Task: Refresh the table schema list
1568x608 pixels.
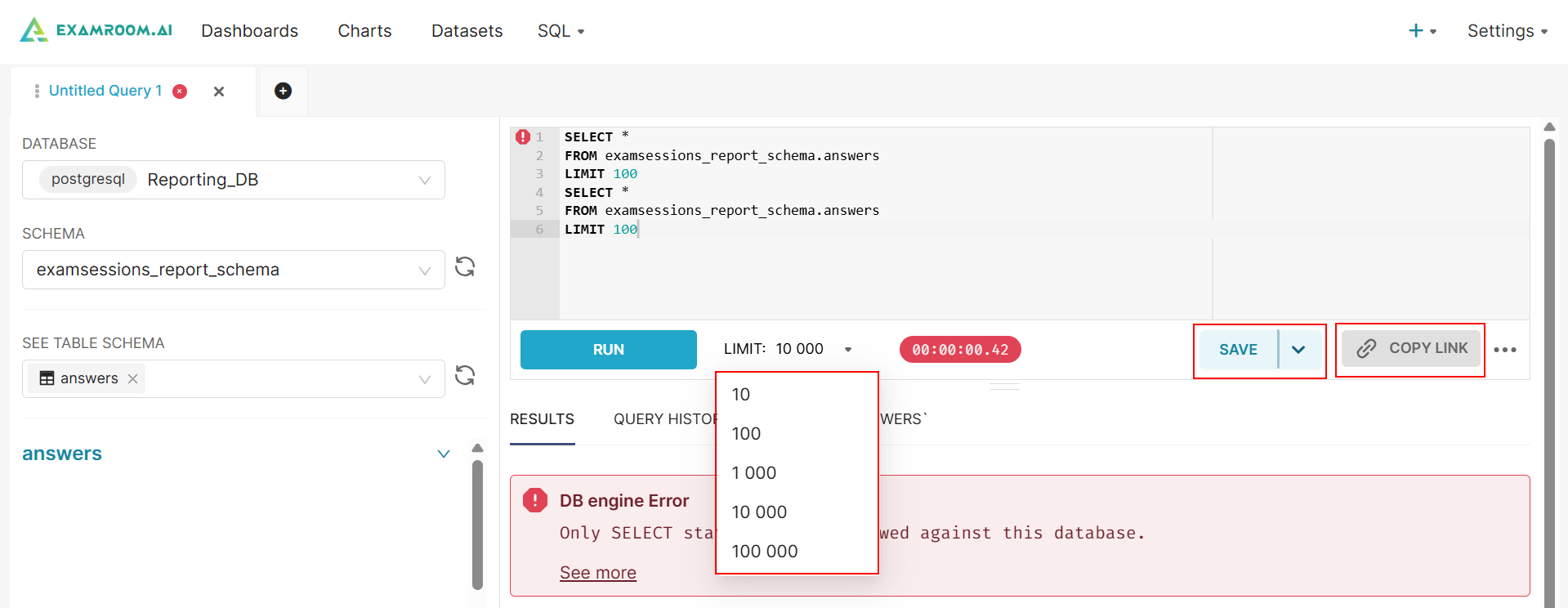Action: pos(465,375)
